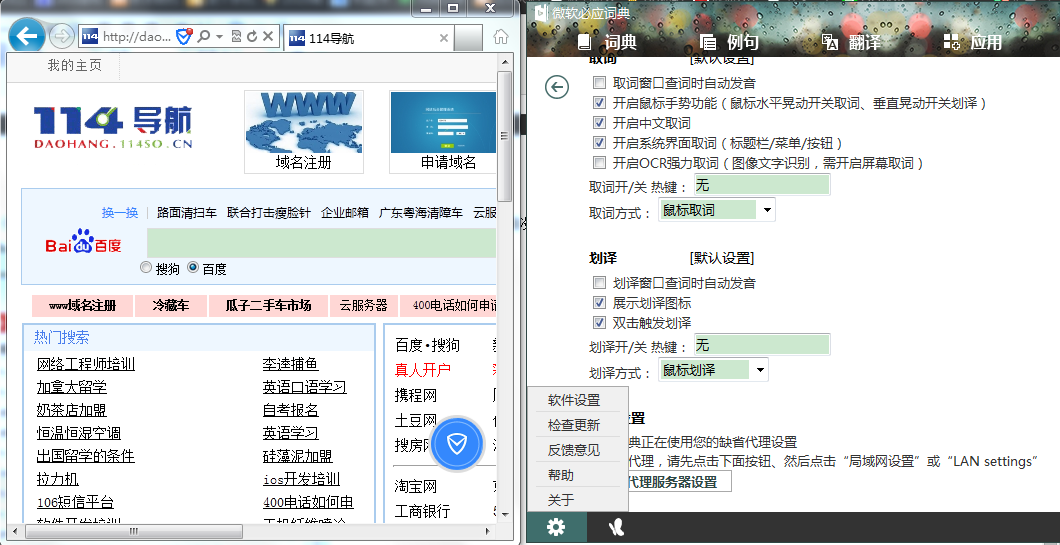Viewport: 1060px width, 545px height.
Task: Enable 开启OCR强力取词 checkbox
Action: pos(599,163)
